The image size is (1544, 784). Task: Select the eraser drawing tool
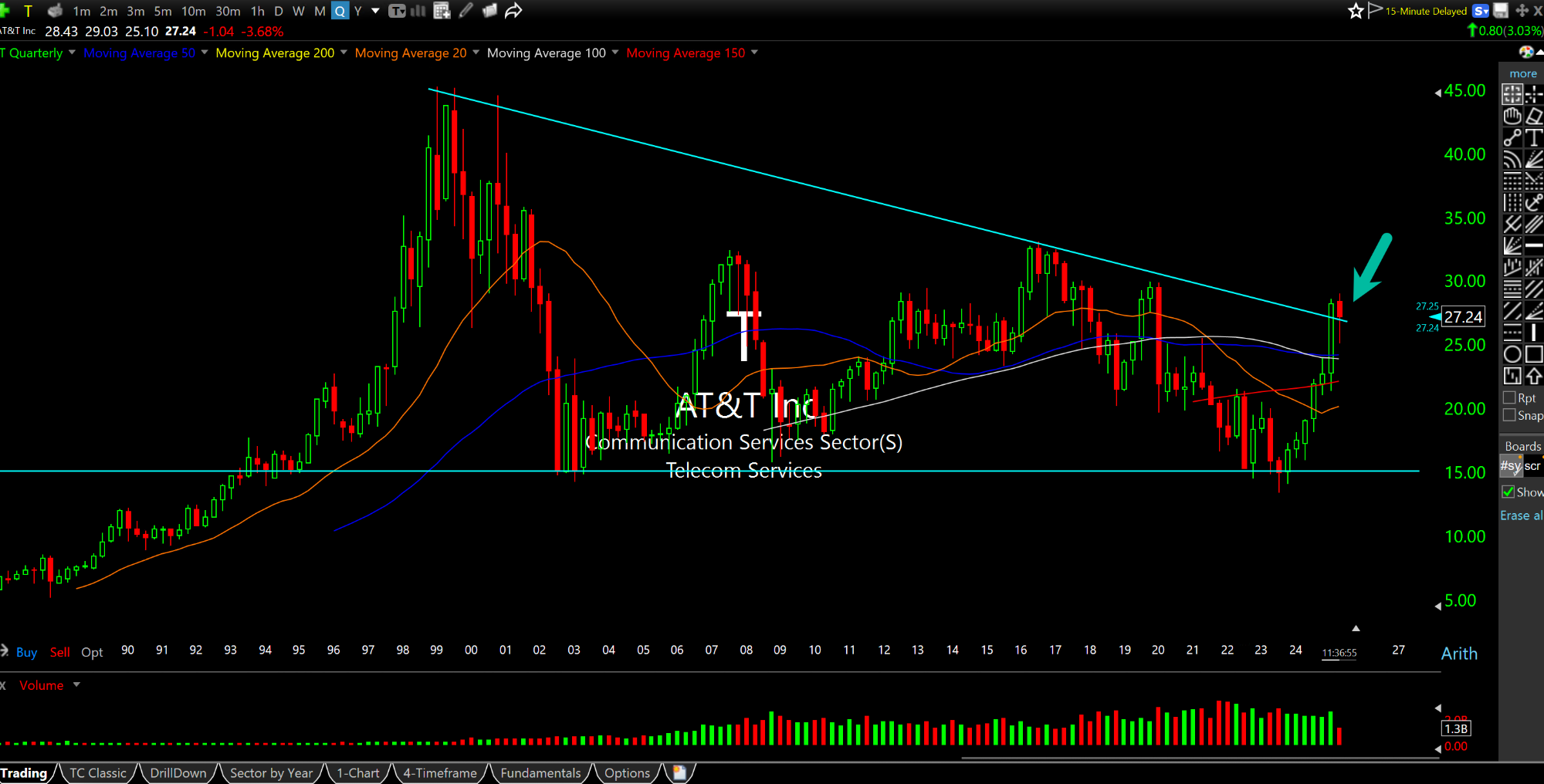(1534, 116)
